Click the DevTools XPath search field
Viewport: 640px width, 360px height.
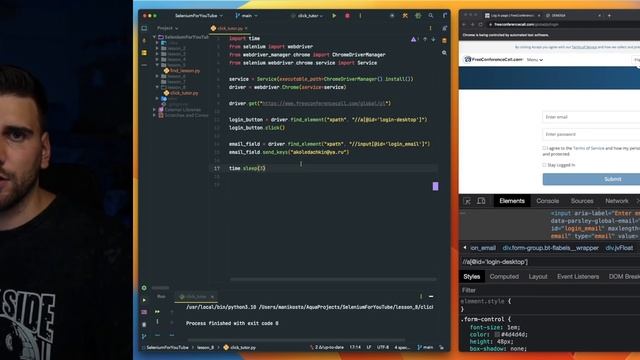550,262
